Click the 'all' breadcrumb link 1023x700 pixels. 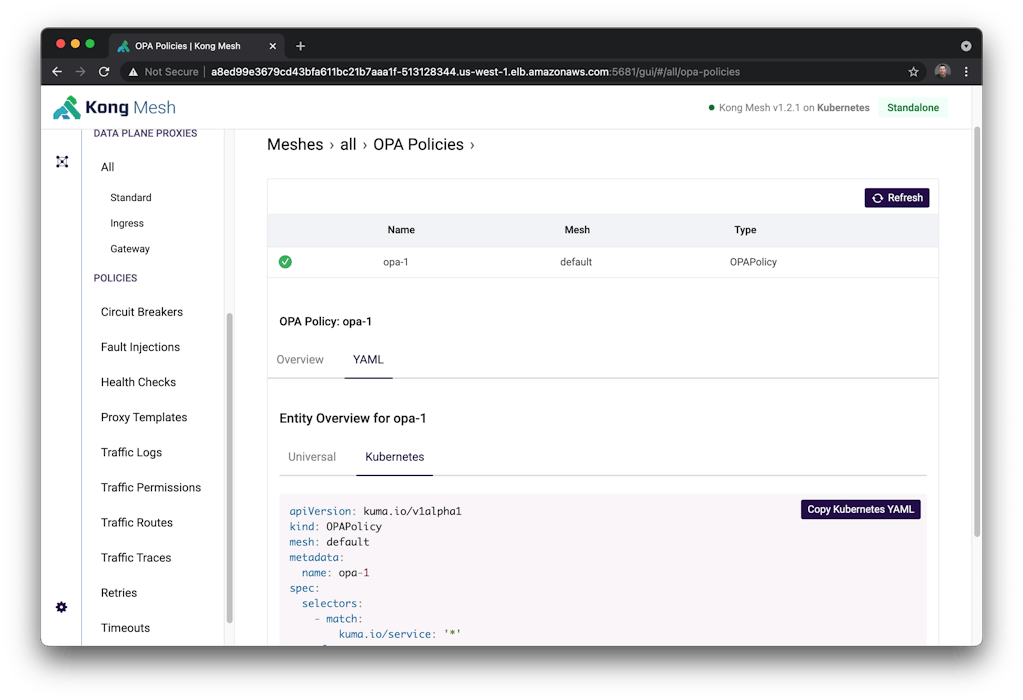pos(348,145)
